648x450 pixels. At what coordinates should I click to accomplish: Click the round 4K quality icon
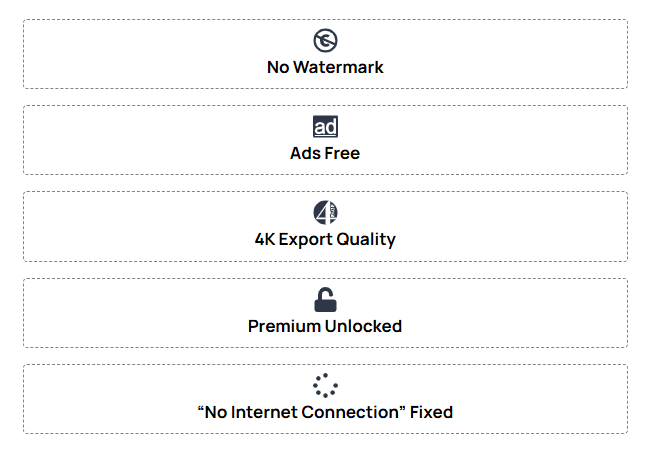coord(325,212)
